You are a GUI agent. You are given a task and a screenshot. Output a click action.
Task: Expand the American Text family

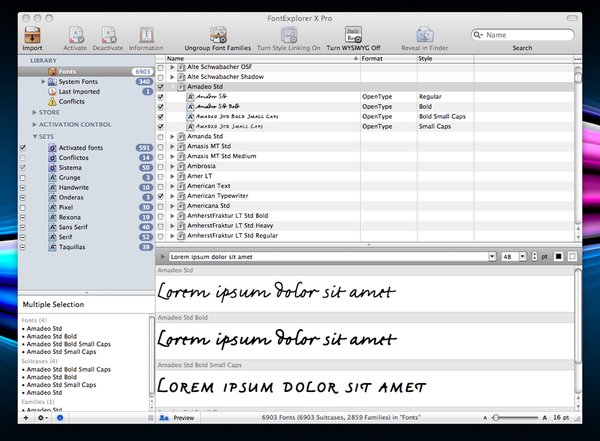[172, 186]
